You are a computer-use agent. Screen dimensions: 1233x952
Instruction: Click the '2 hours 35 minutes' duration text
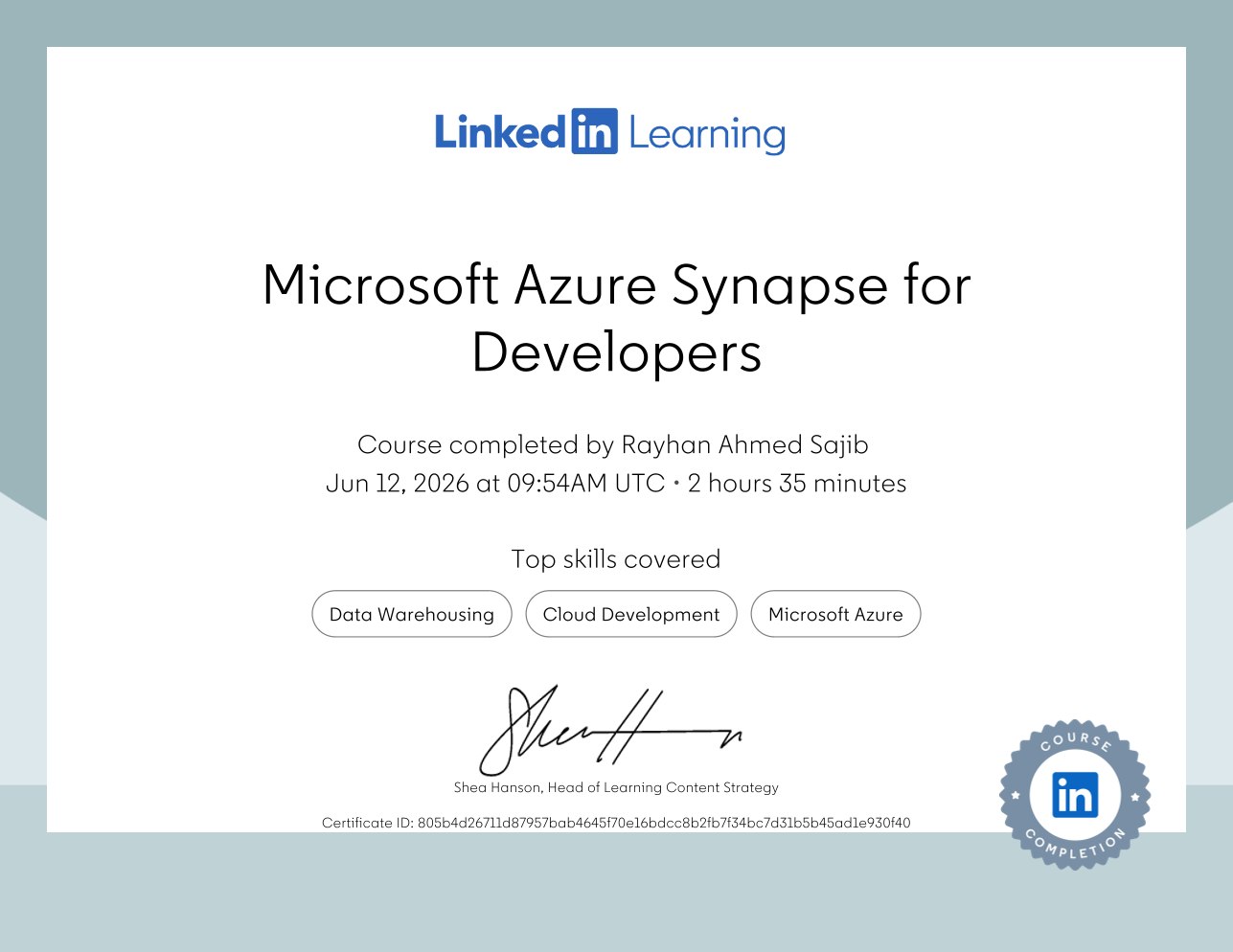click(797, 484)
